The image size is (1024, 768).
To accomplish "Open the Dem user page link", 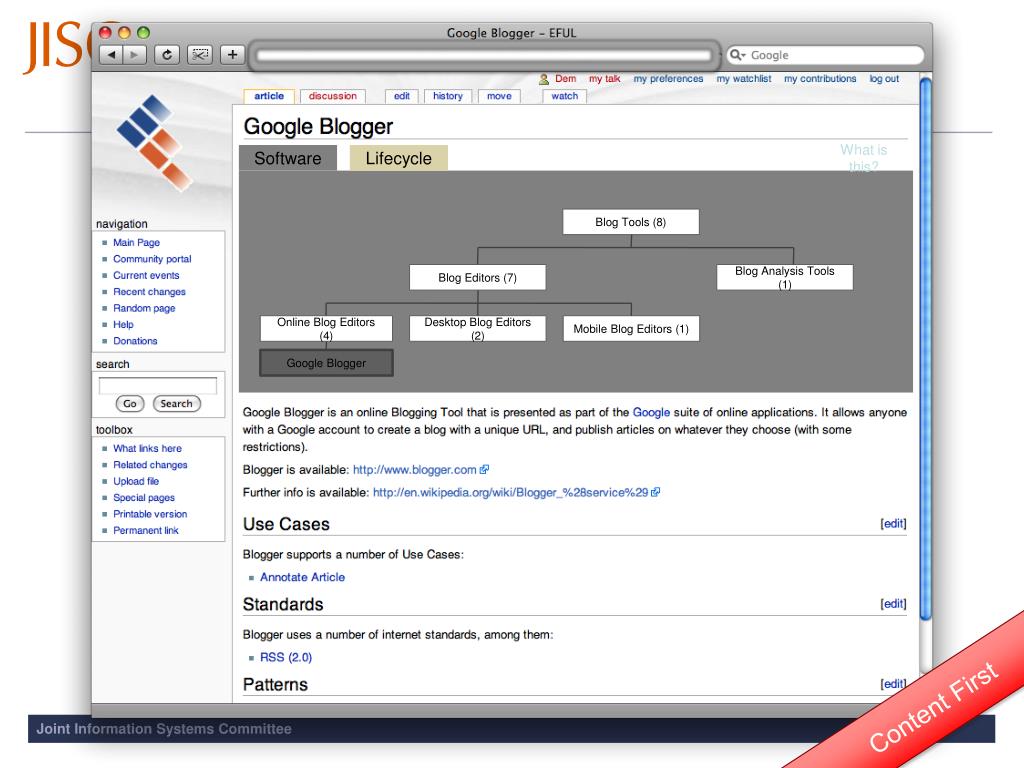I will coord(566,78).
